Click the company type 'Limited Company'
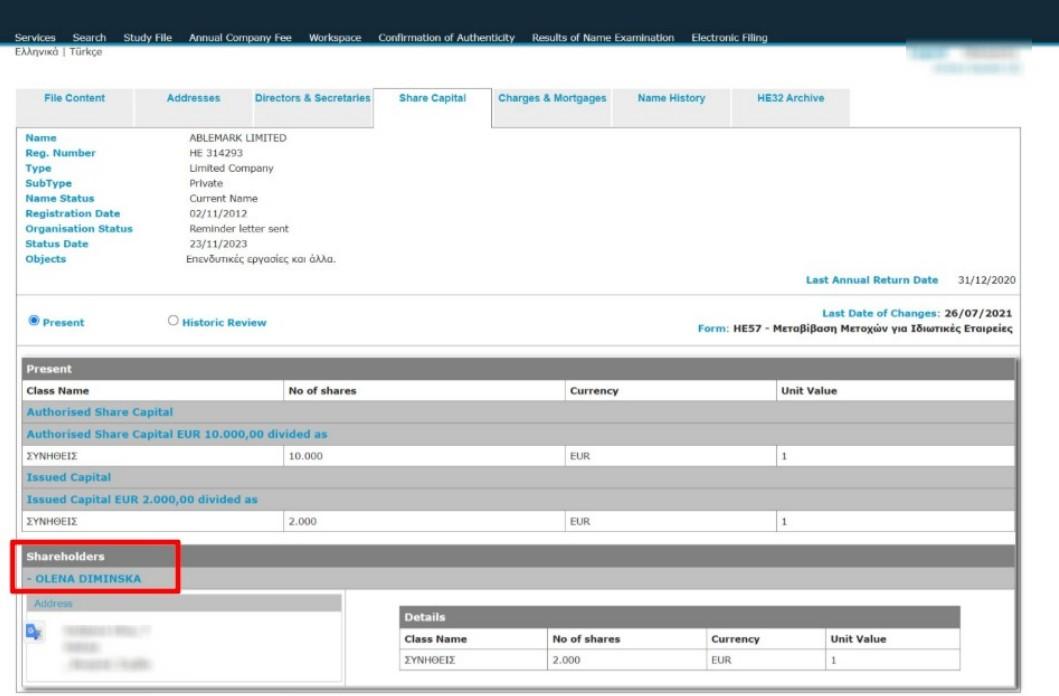Image resolution: width=1059 pixels, height=696 pixels. click(x=231, y=169)
